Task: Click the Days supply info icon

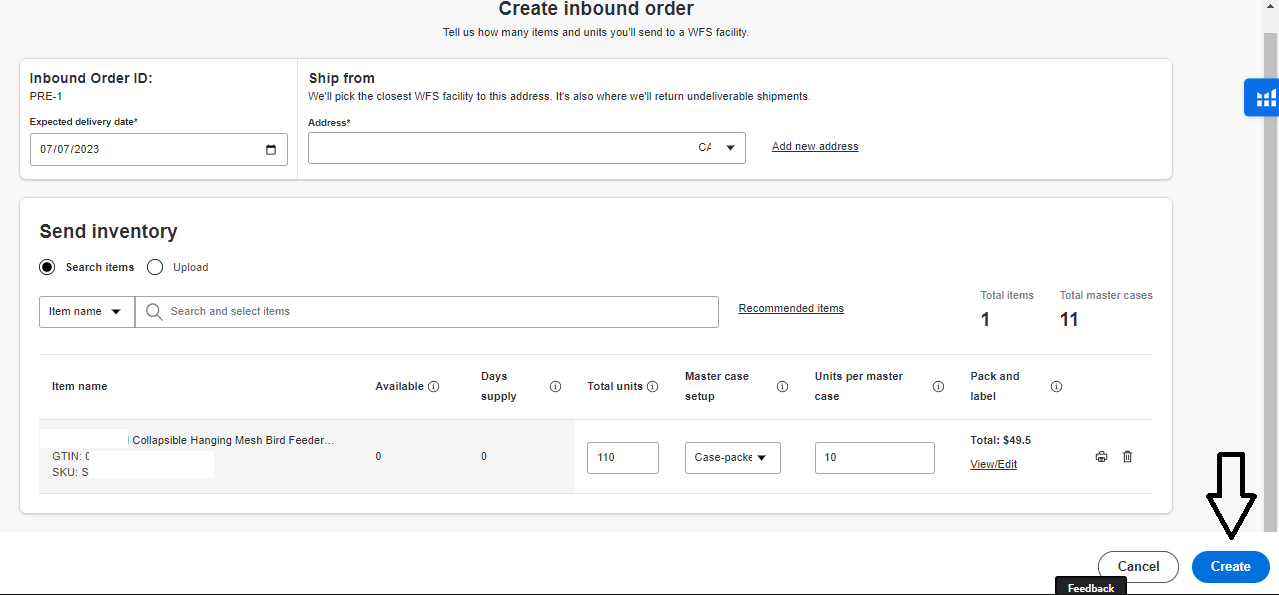Action: pos(555,387)
